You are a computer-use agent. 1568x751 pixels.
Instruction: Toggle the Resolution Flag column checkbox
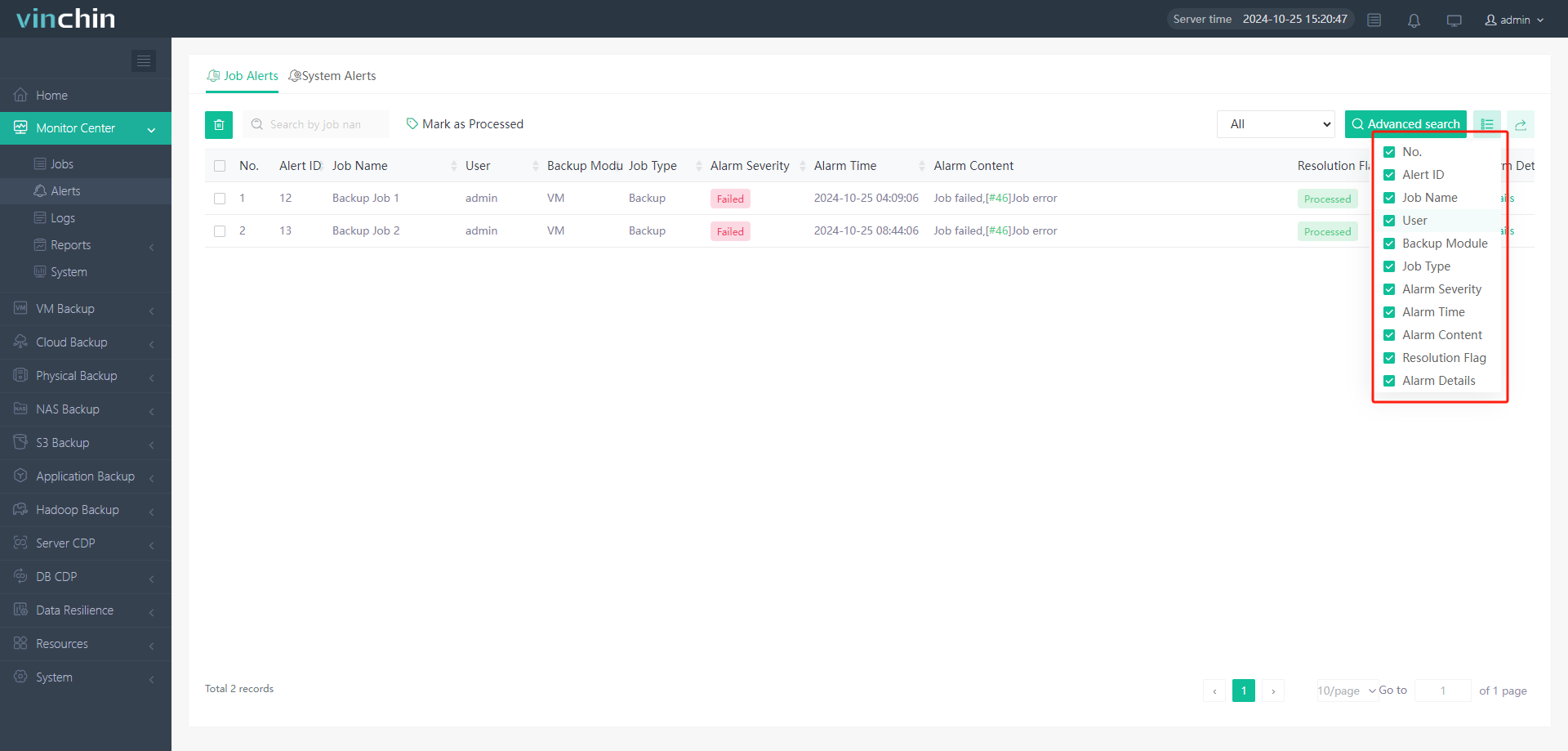click(x=1389, y=358)
